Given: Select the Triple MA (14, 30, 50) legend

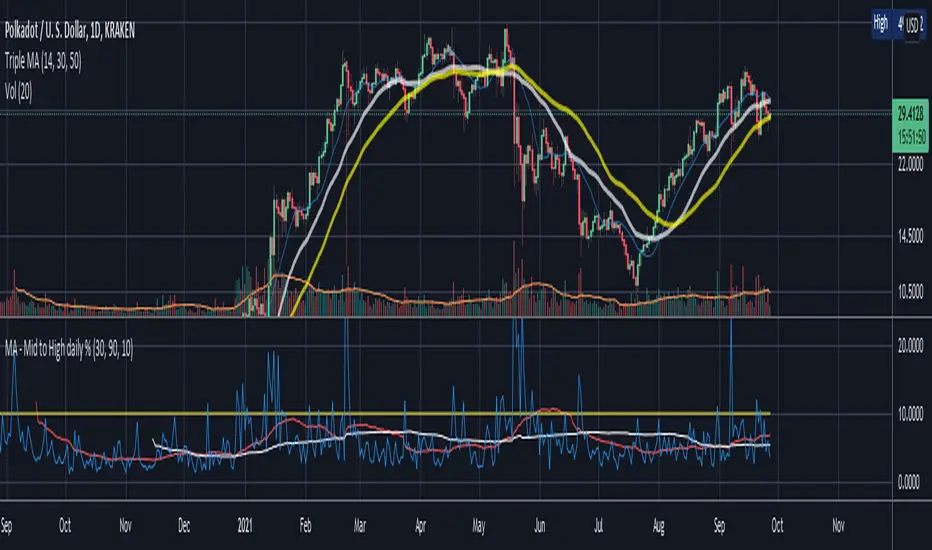Looking at the screenshot, I should click(43, 61).
